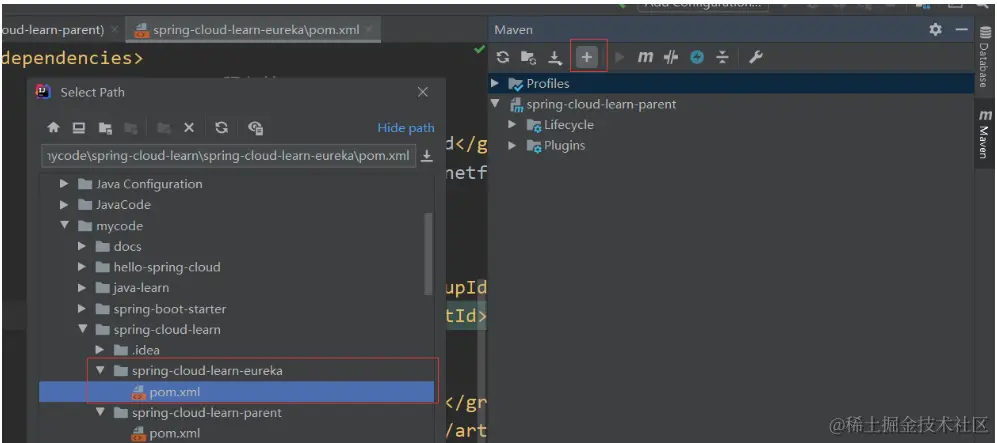
Task: Add Maven Projects with the plus button
Action: tap(587, 57)
